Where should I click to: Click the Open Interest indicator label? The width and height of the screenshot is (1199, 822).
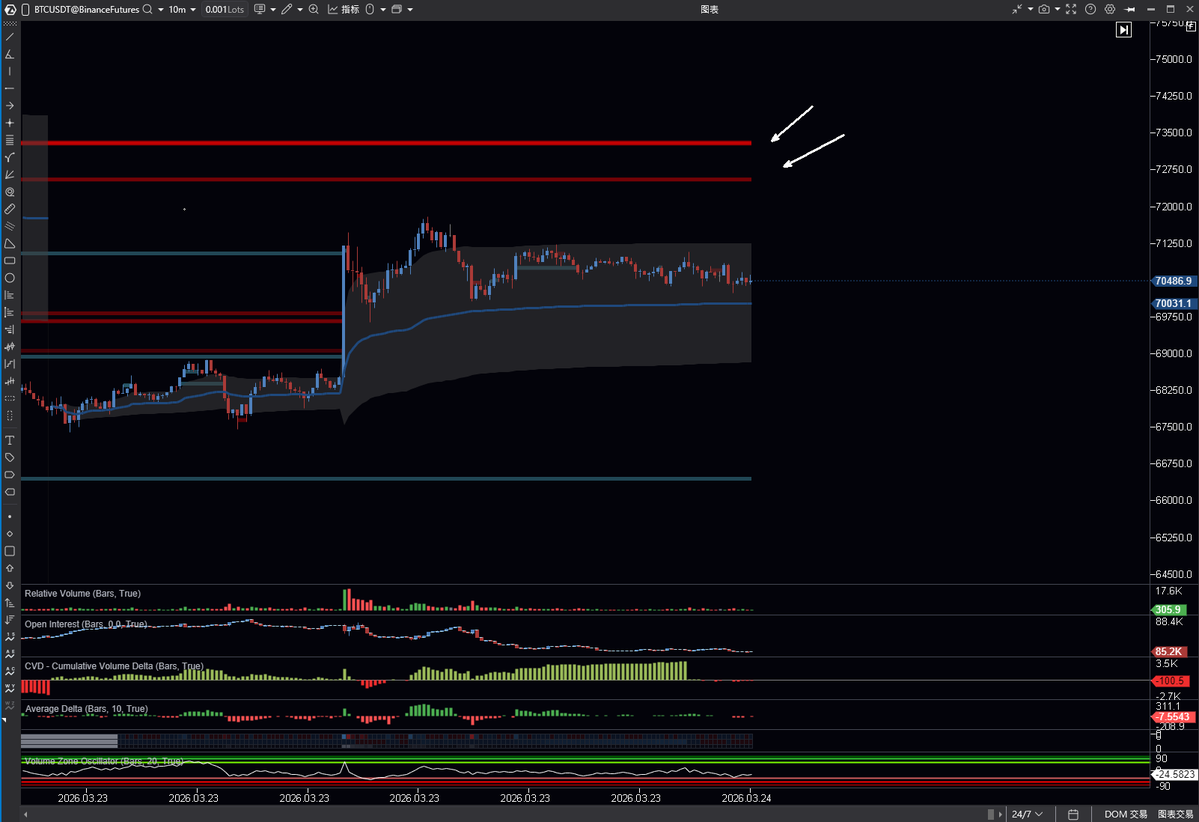point(86,624)
